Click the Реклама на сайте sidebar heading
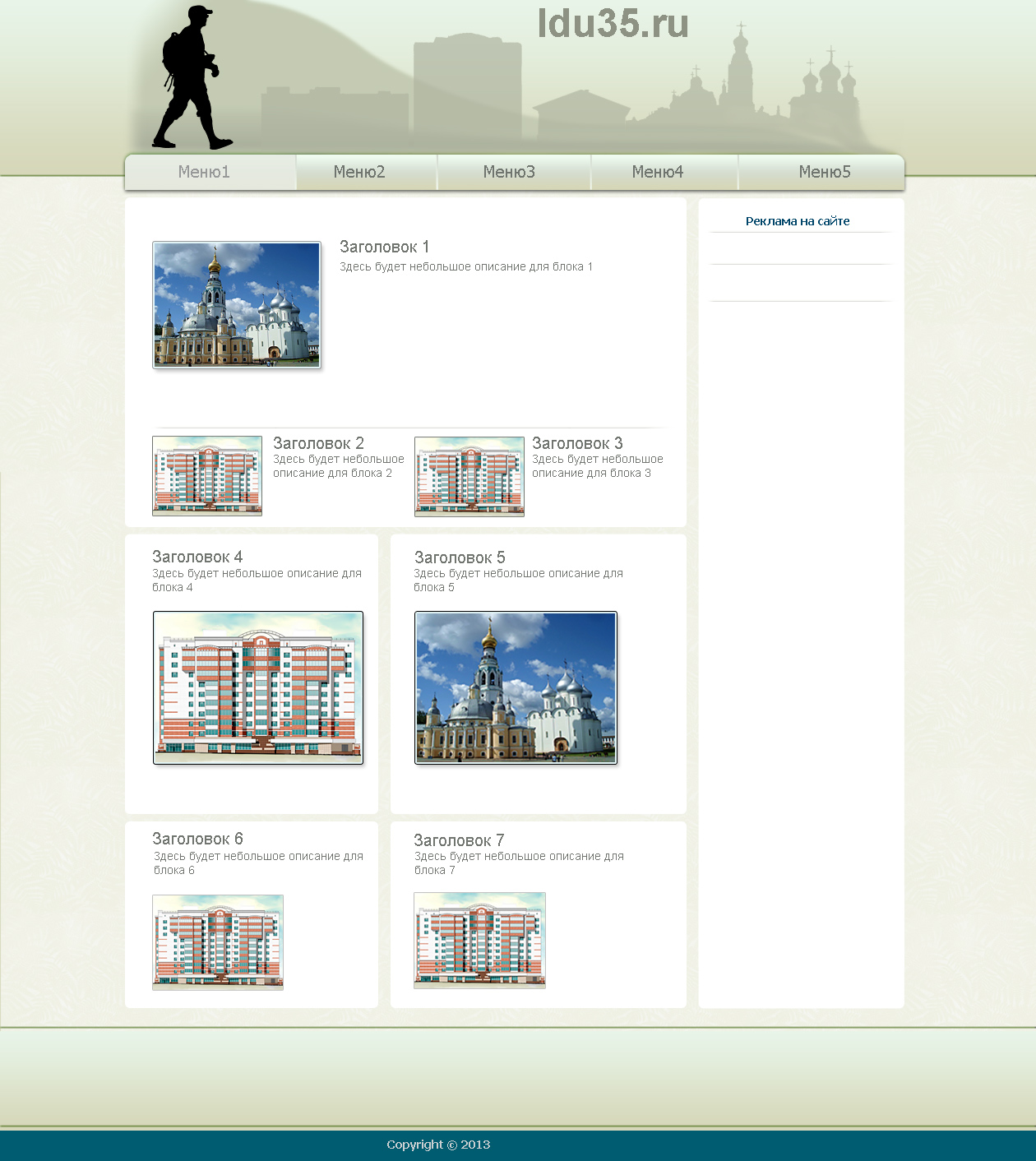Viewport: 1036px width, 1161px height. pyautogui.click(x=798, y=221)
